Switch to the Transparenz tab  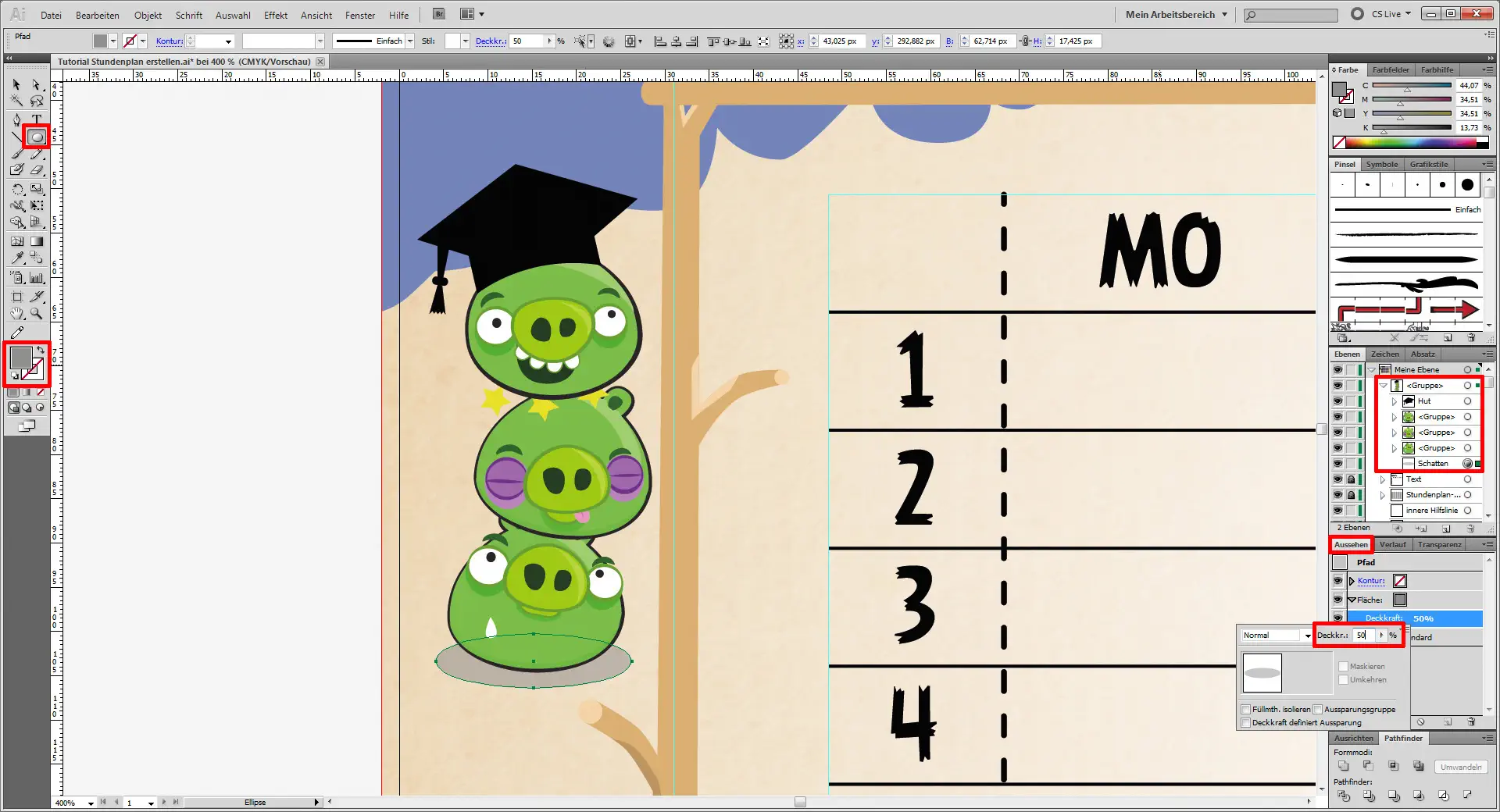click(x=1439, y=545)
